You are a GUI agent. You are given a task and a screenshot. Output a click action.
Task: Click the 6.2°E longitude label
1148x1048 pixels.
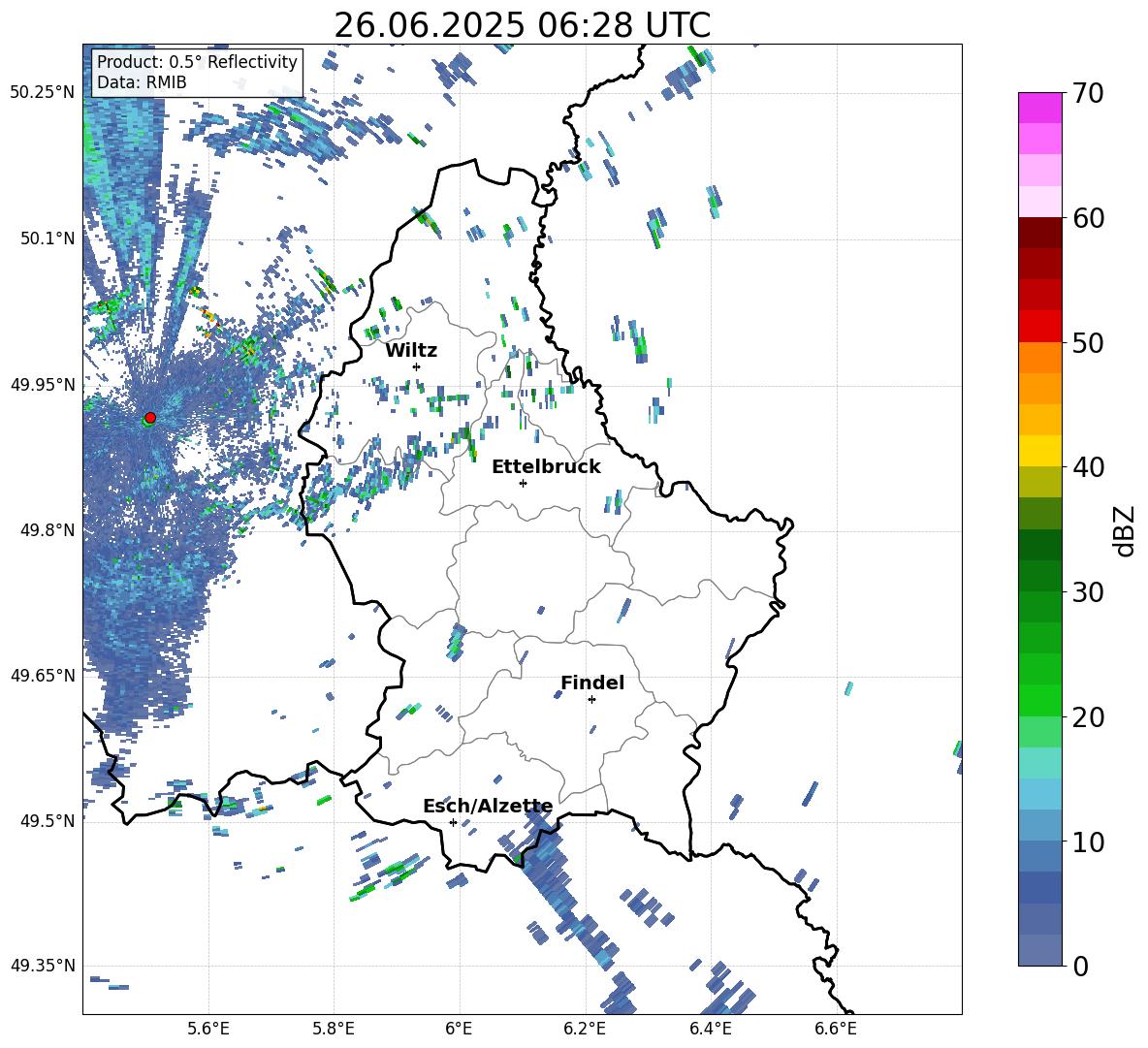pos(585,1029)
